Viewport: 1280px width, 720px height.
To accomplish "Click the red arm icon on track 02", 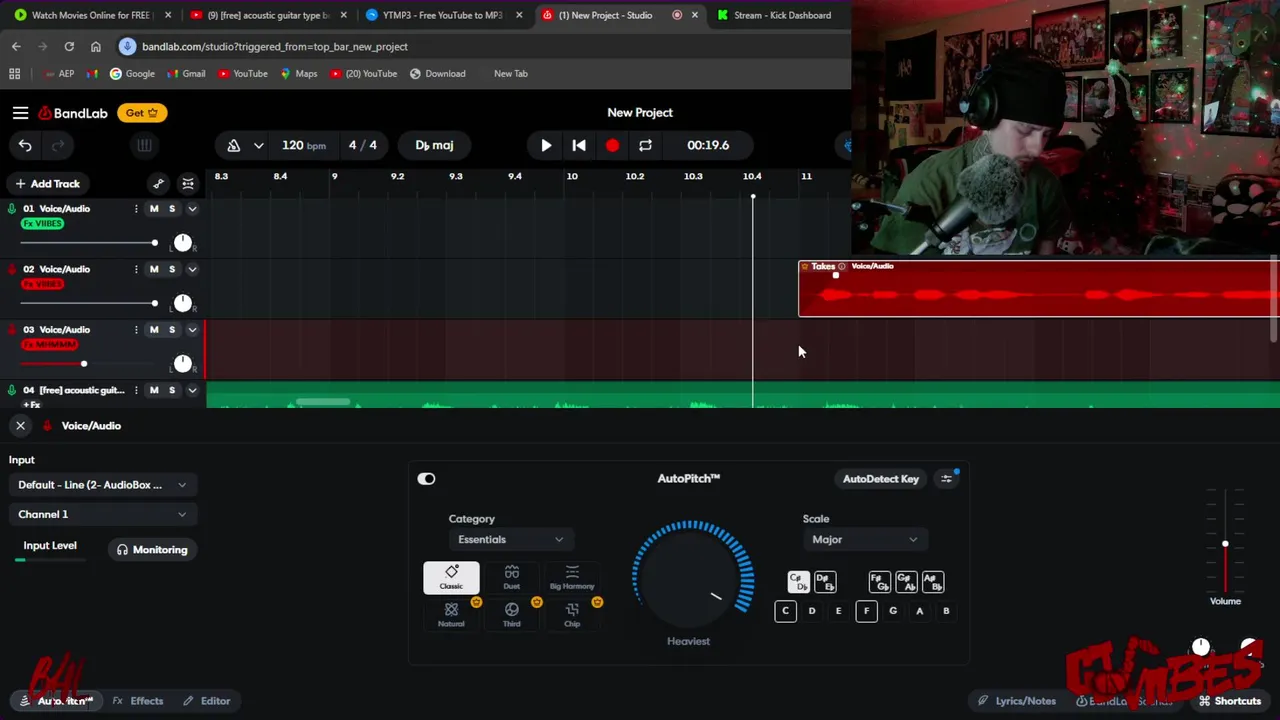I will 12,269.
